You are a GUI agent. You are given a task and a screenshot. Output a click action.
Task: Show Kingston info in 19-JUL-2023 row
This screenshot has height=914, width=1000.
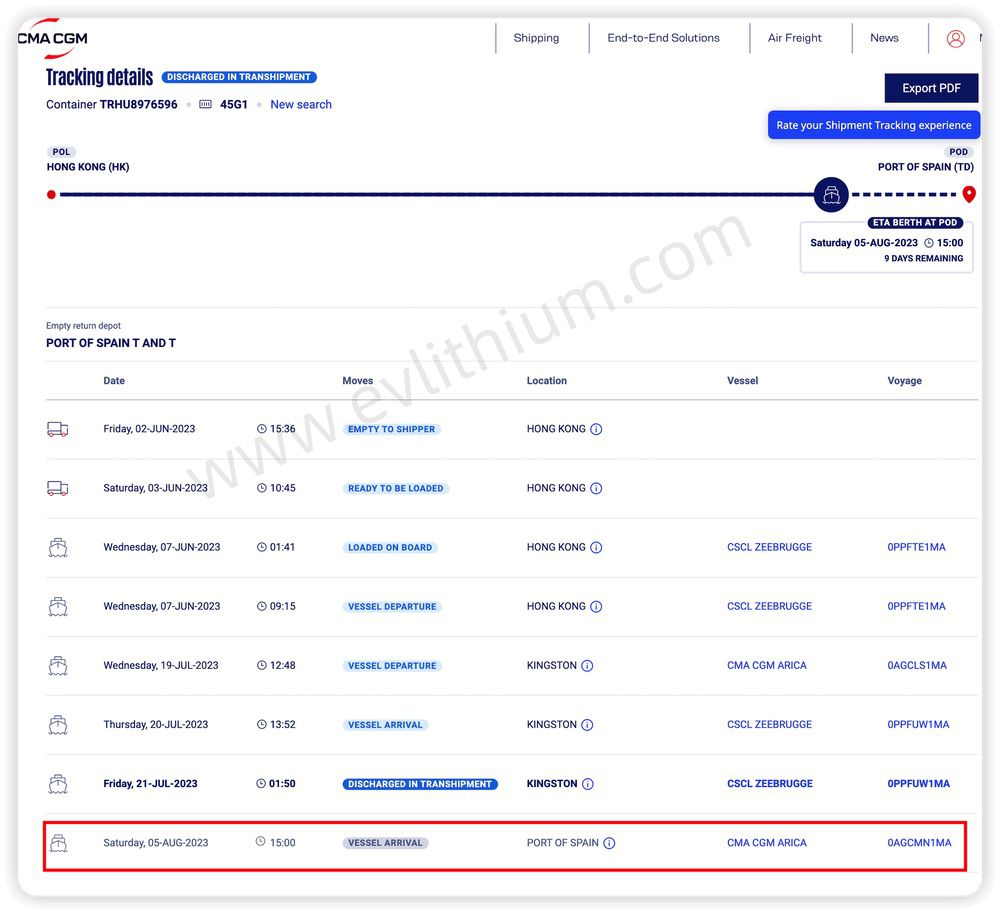point(587,666)
